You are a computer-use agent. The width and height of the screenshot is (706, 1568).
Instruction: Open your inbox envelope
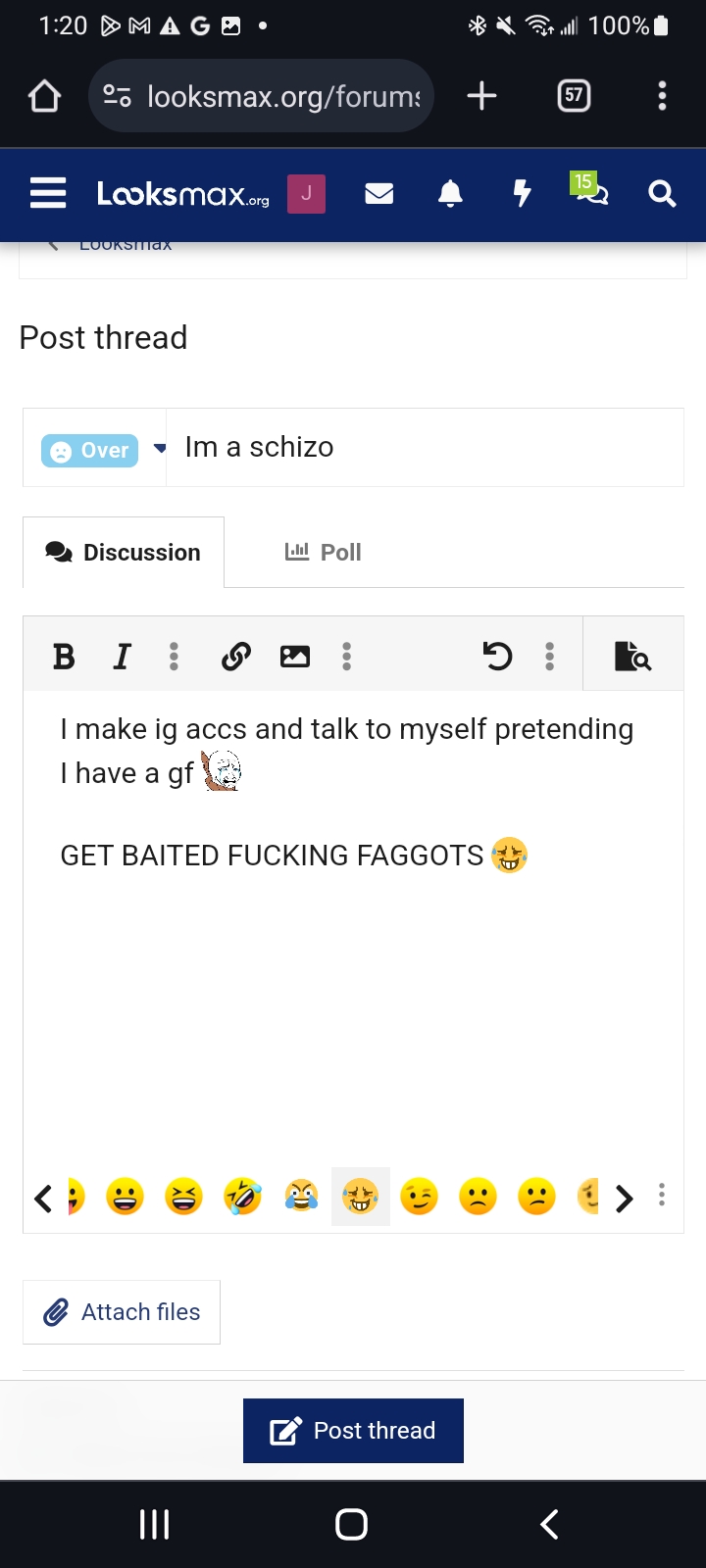point(379,193)
